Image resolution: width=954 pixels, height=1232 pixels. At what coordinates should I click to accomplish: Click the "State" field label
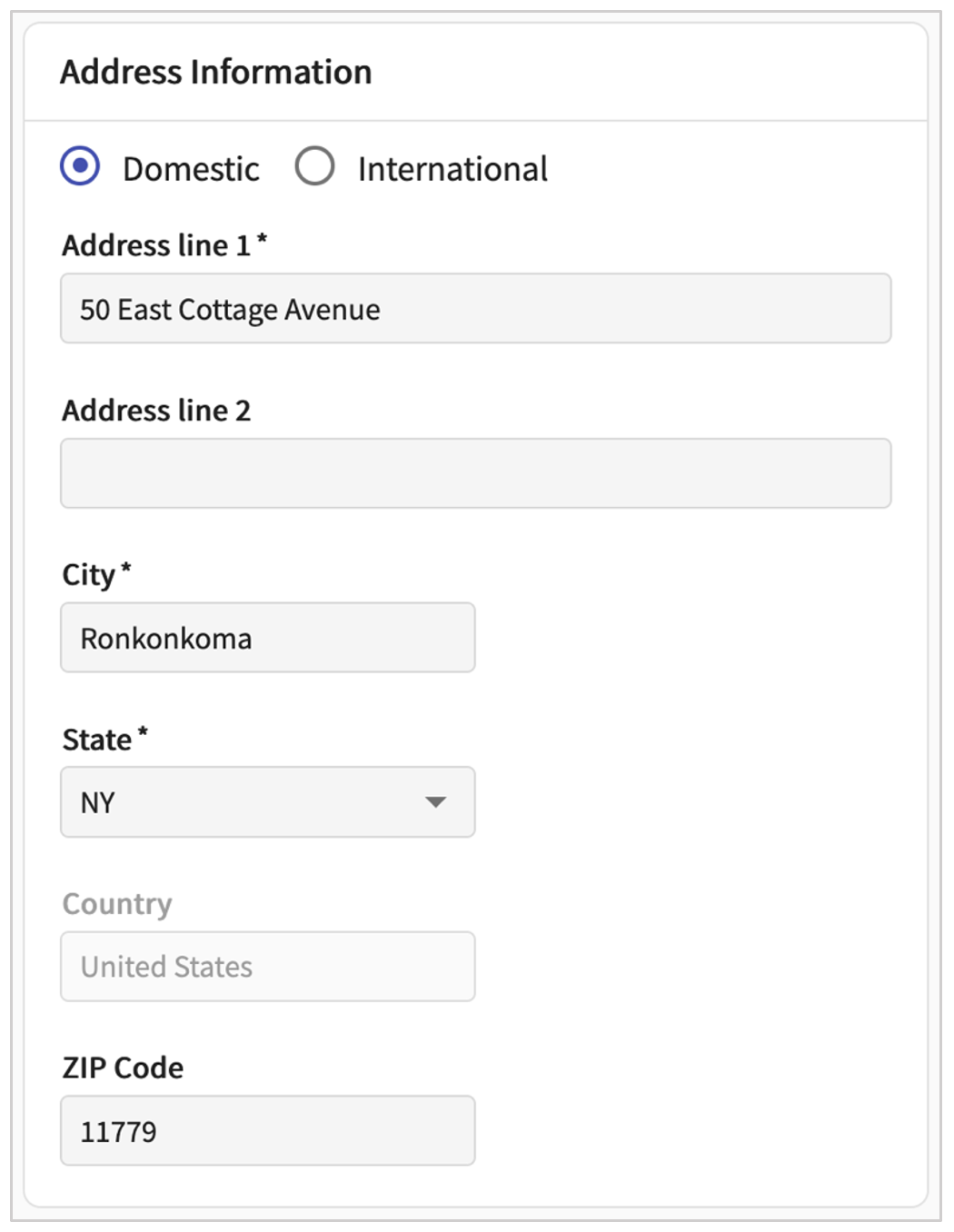pyautogui.click(x=96, y=740)
